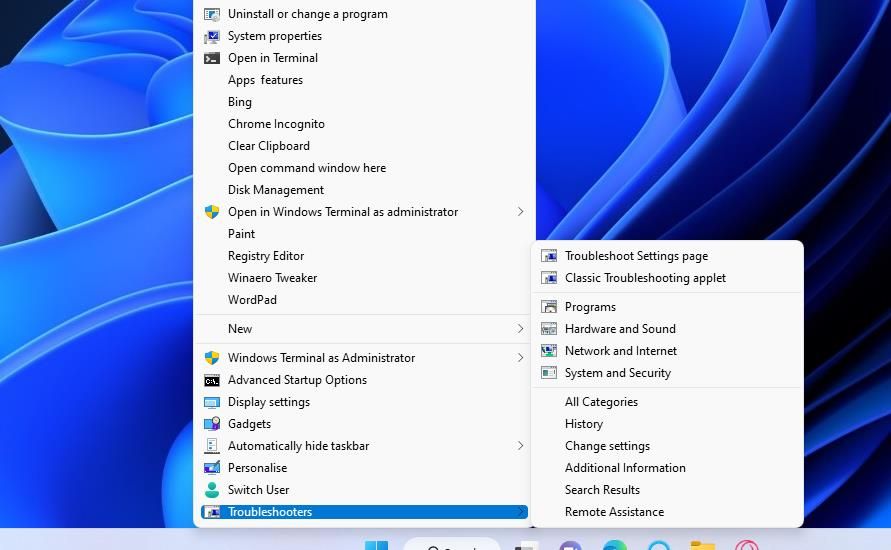Expand the Troubleshooters submenu arrow
The height and width of the screenshot is (550, 891).
[x=520, y=512]
